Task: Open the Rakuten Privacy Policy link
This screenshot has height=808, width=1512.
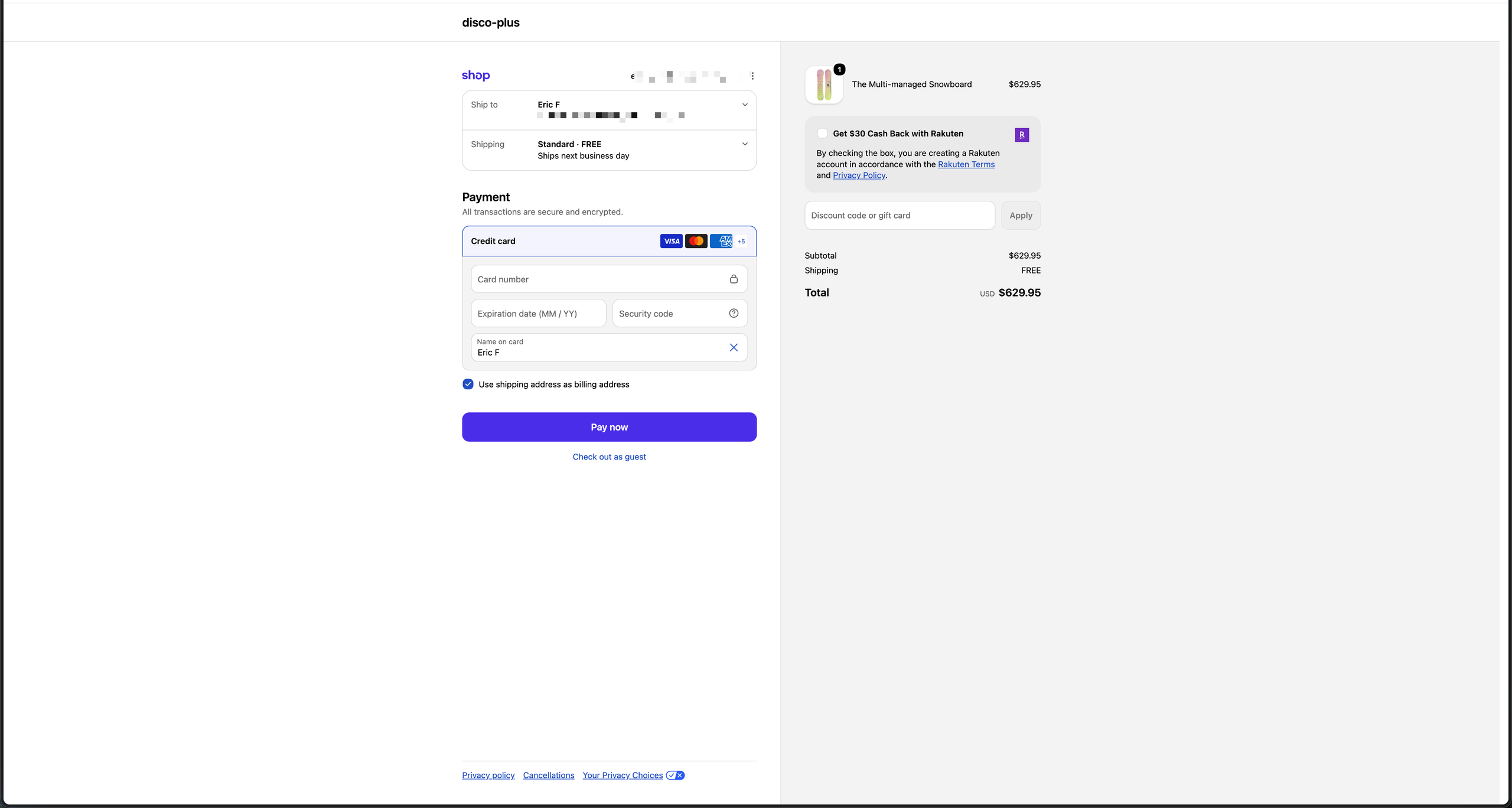Action: (859, 175)
